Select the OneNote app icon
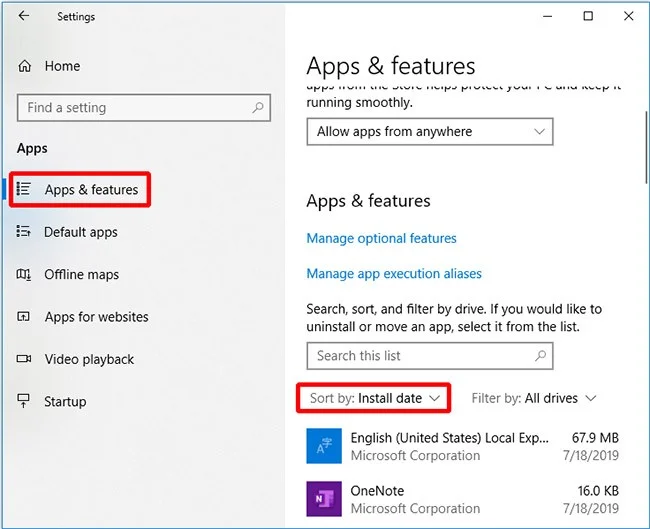 pos(324,499)
